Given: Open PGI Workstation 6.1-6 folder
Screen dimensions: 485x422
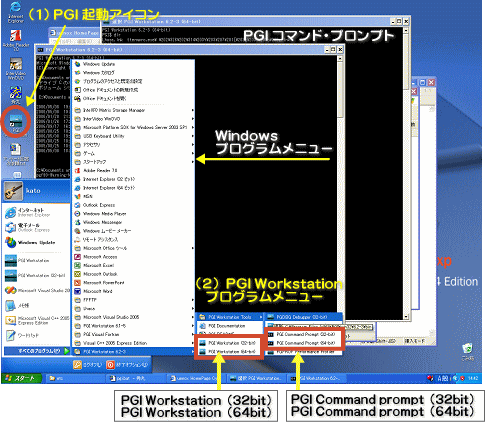Looking at the screenshot, I should [133, 326].
